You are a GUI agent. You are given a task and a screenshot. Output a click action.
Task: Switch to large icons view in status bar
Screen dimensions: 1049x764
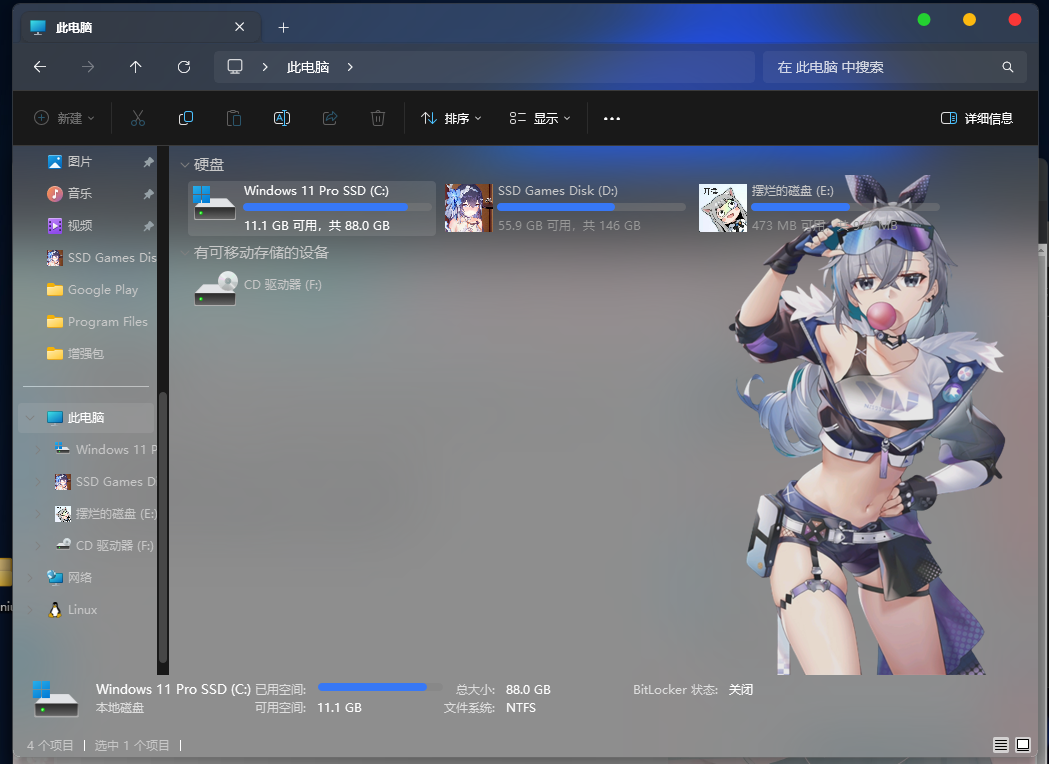coord(1023,745)
